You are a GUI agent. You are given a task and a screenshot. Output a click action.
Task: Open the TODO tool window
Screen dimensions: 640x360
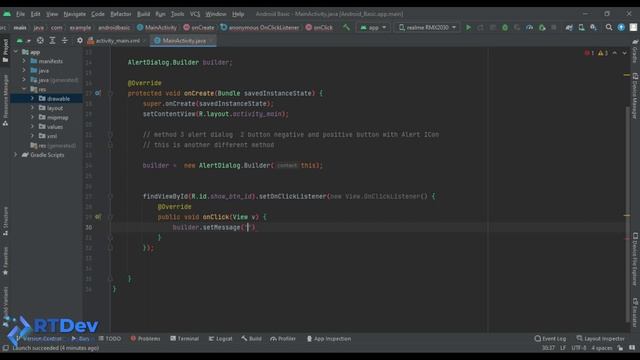[110, 339]
